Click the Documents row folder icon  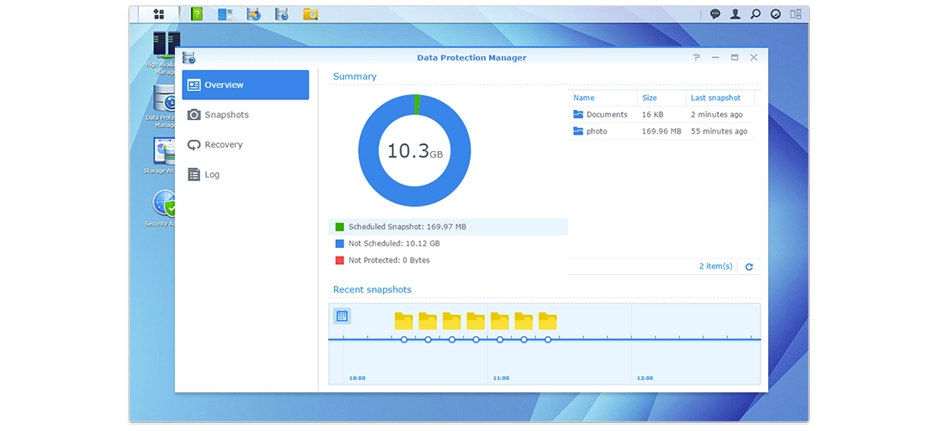(x=578, y=114)
